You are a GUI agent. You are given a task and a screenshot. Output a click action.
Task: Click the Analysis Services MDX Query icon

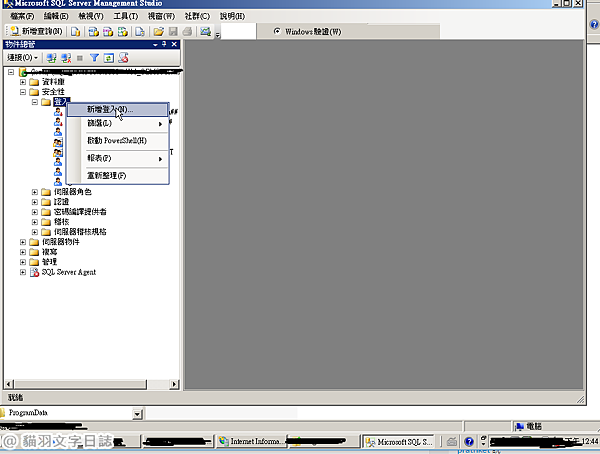click(x=93, y=31)
